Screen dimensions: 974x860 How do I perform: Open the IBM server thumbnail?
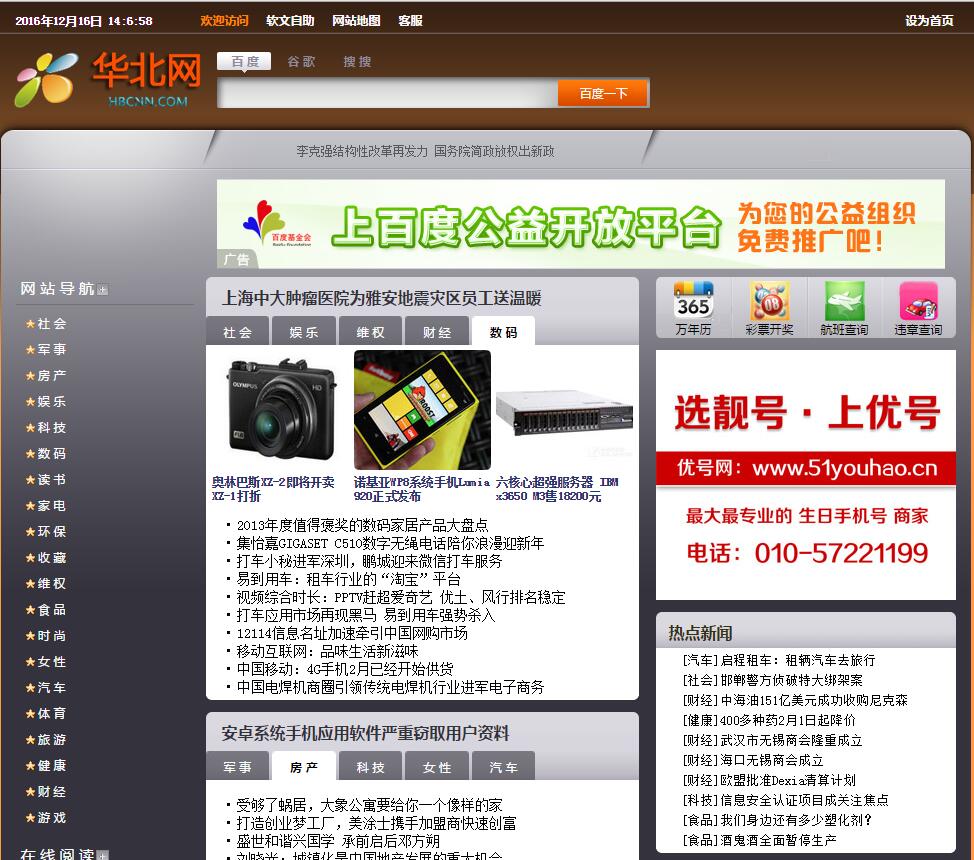[564, 410]
